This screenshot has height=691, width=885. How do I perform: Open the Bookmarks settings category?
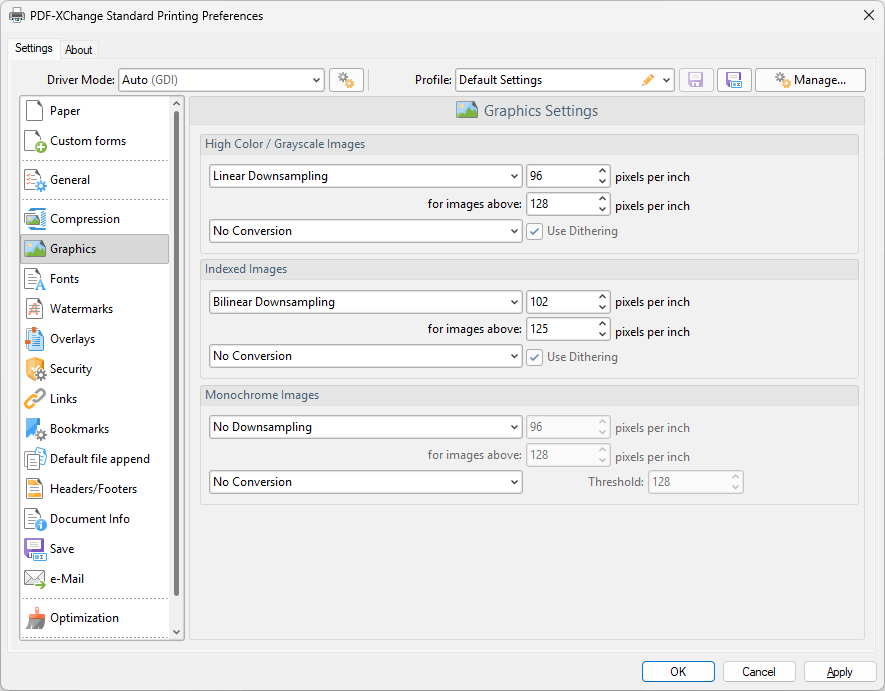[80, 429]
